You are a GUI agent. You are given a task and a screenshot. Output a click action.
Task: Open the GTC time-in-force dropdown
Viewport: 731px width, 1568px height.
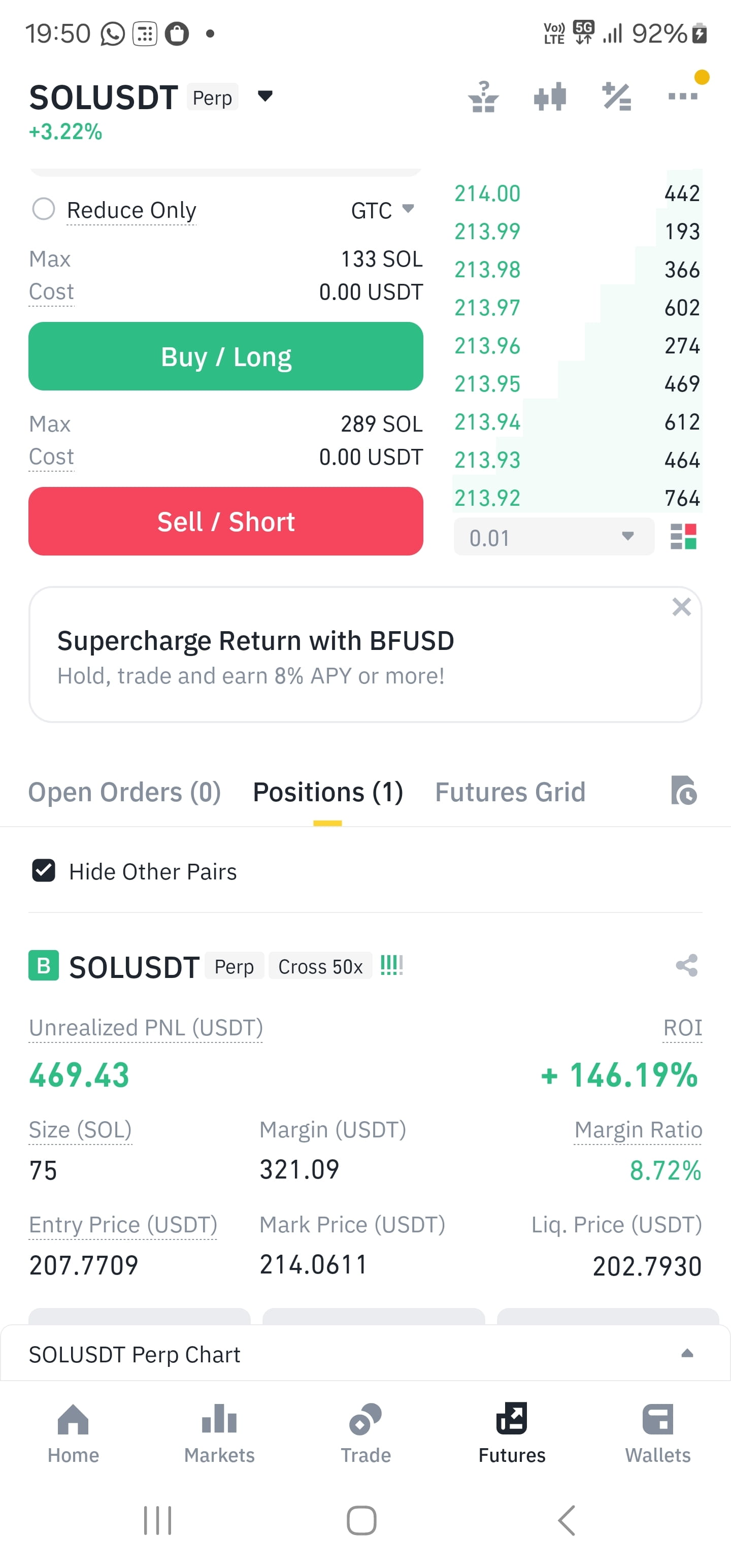click(x=382, y=211)
